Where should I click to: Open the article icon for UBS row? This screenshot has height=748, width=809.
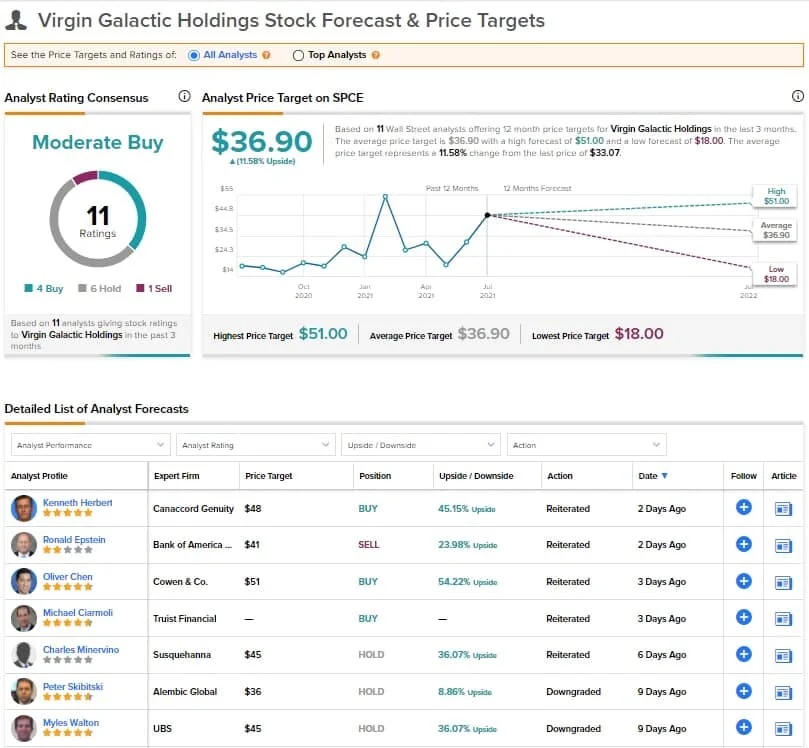point(783,729)
